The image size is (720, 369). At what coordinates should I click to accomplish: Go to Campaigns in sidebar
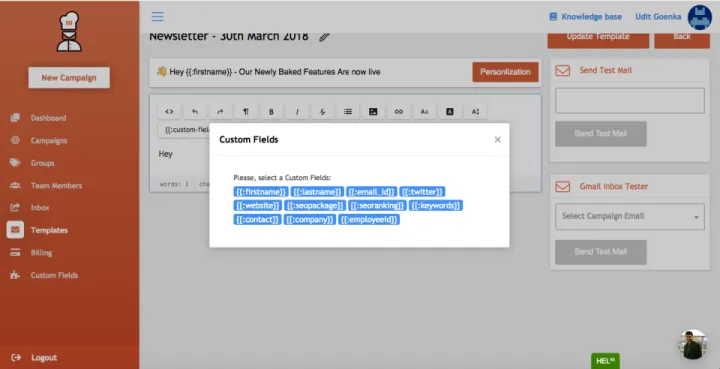click(x=49, y=140)
